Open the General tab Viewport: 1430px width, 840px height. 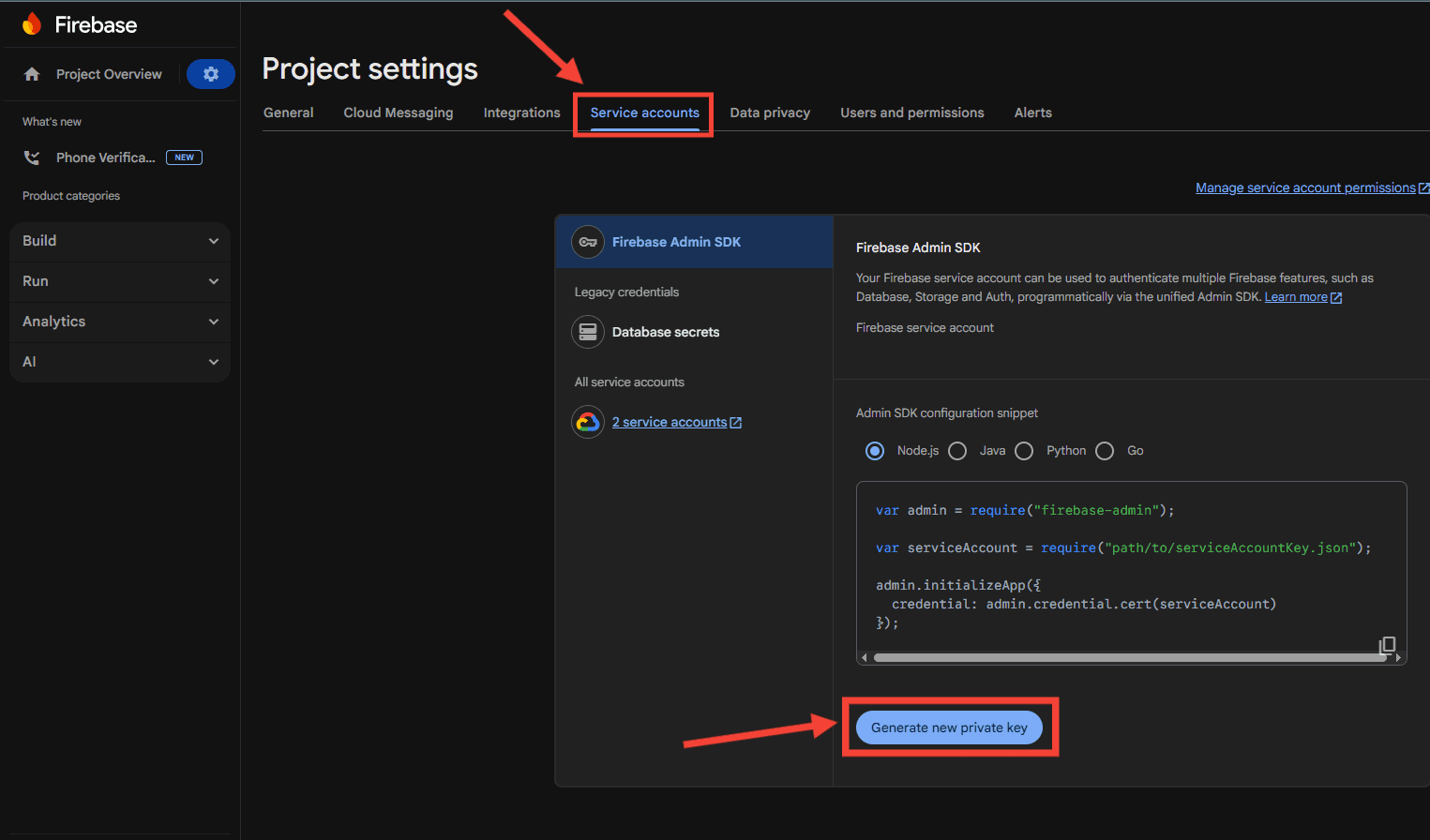[289, 112]
